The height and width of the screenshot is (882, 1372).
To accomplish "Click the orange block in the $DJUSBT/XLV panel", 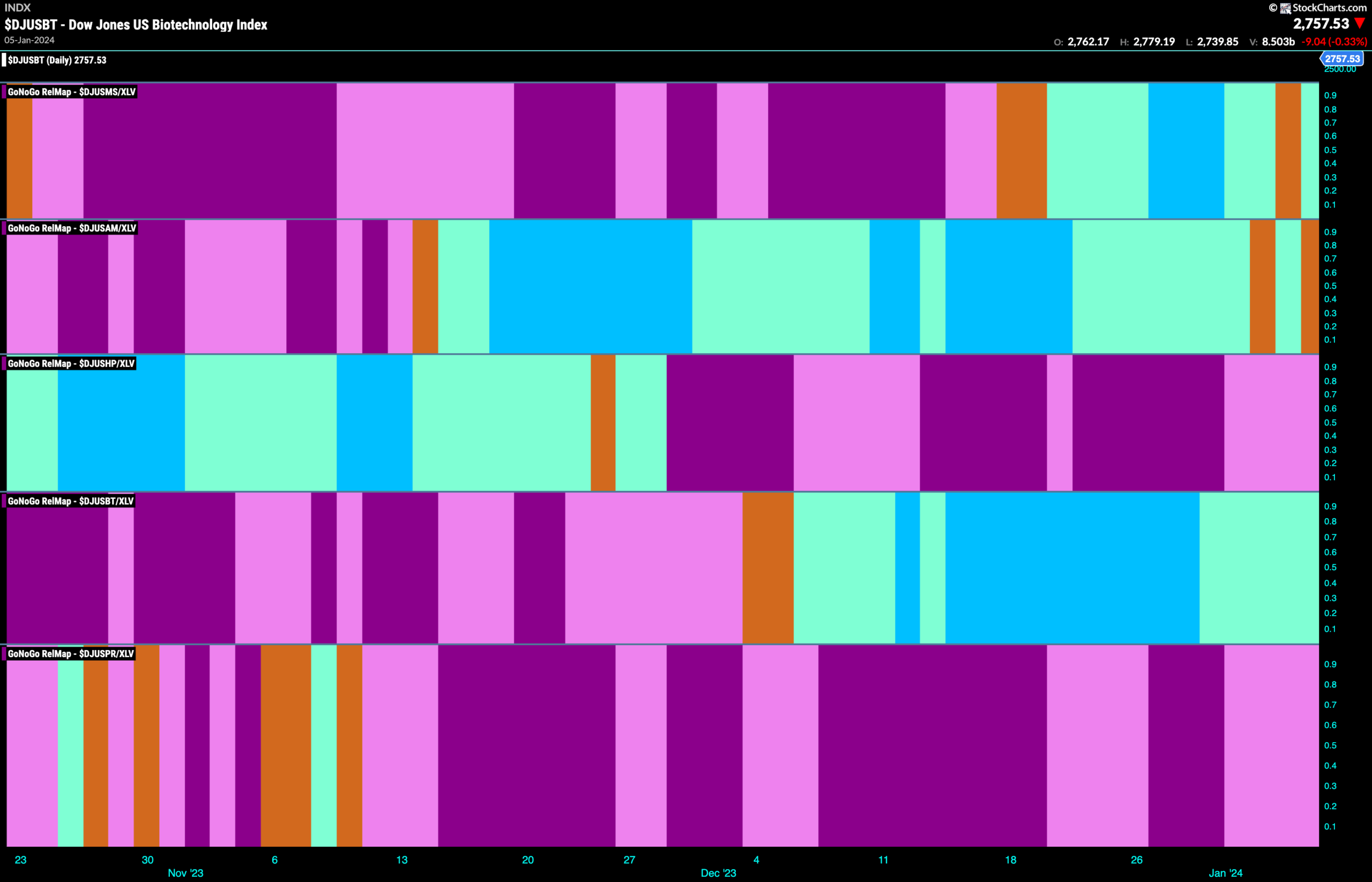I will click(768, 567).
